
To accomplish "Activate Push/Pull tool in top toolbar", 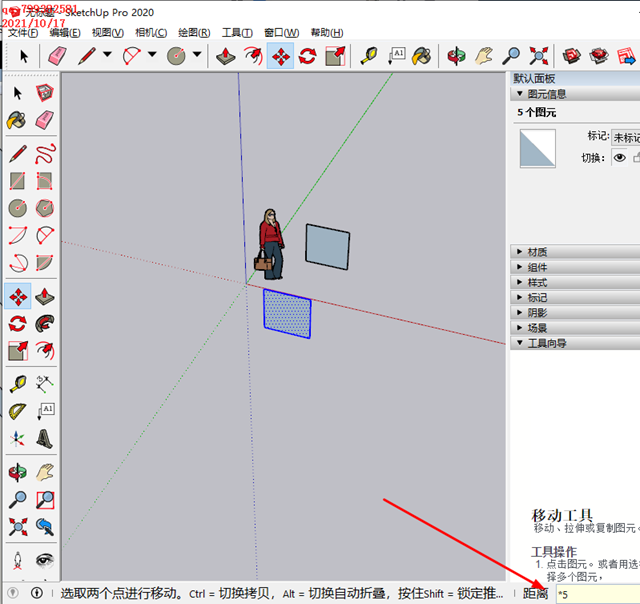I will tap(226, 56).
